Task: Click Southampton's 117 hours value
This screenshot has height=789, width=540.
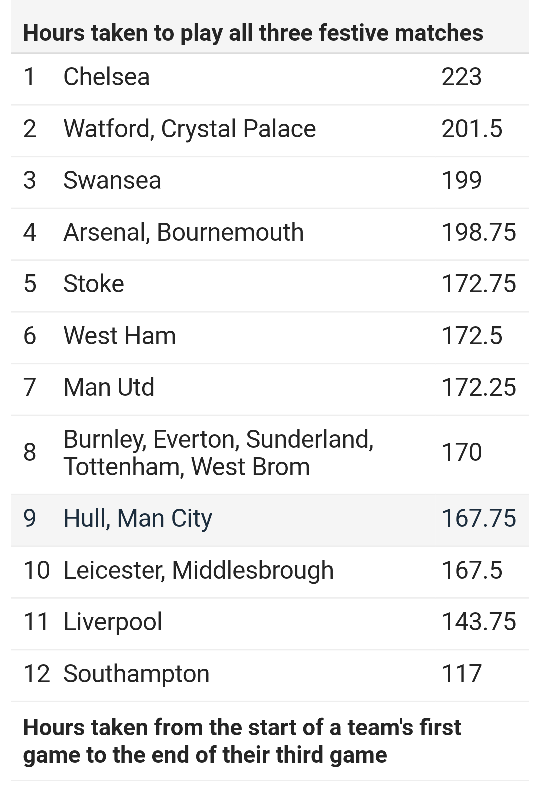Action: pyautogui.click(x=461, y=674)
